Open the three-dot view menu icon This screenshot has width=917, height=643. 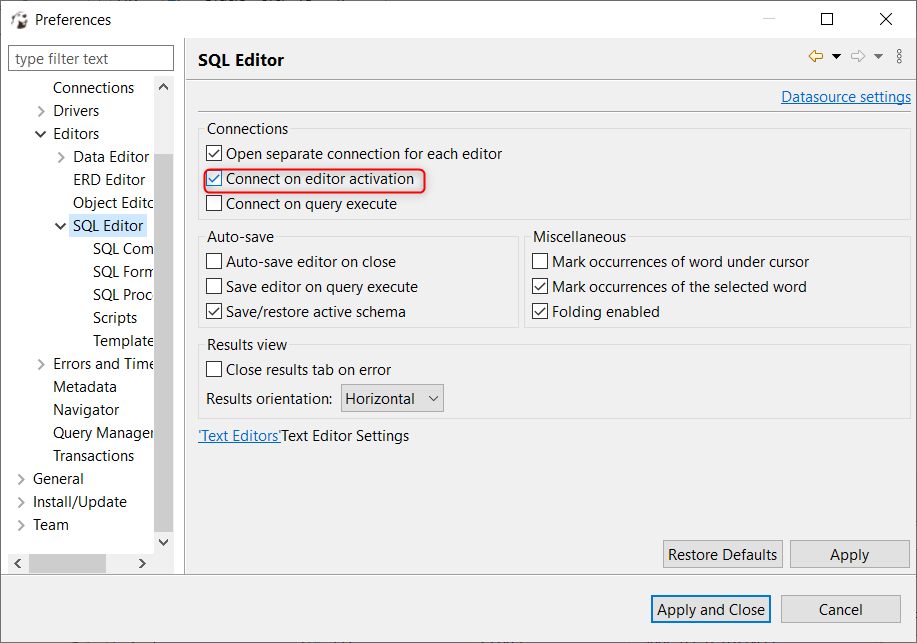(899, 56)
